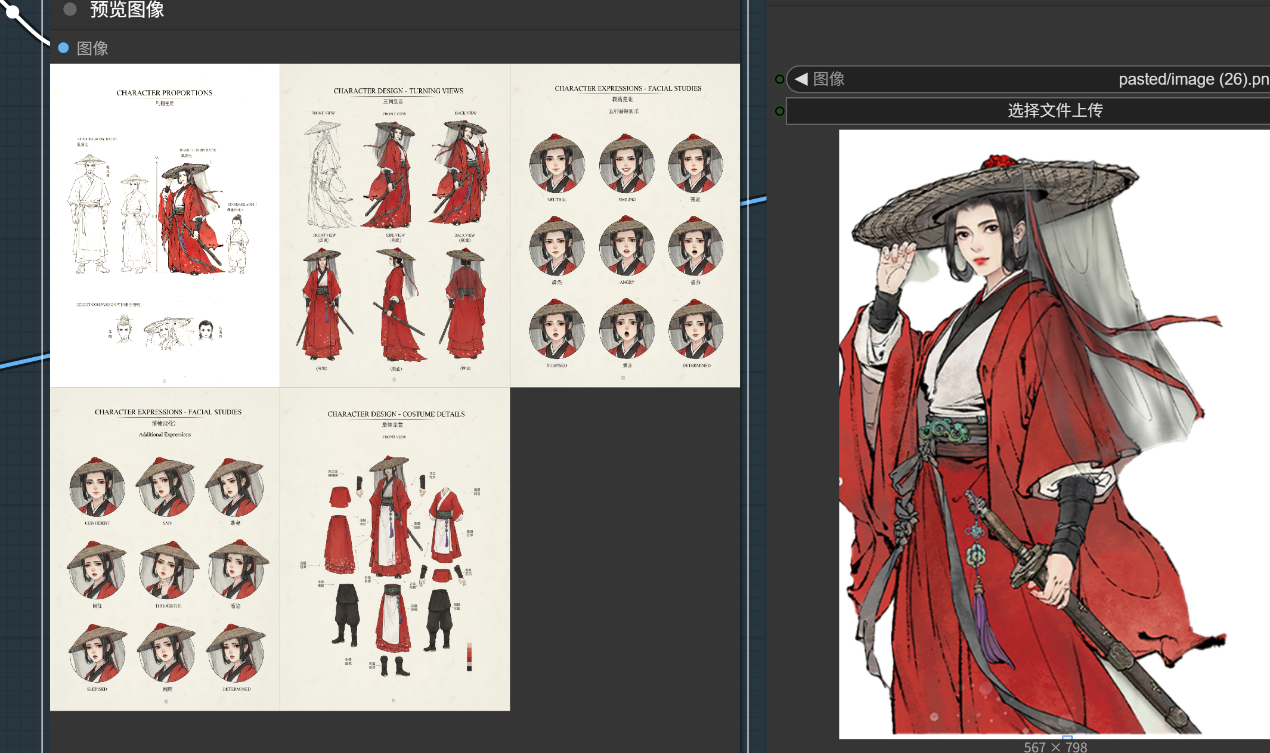Click the 567 × 798 dimension label

(x=1055, y=746)
